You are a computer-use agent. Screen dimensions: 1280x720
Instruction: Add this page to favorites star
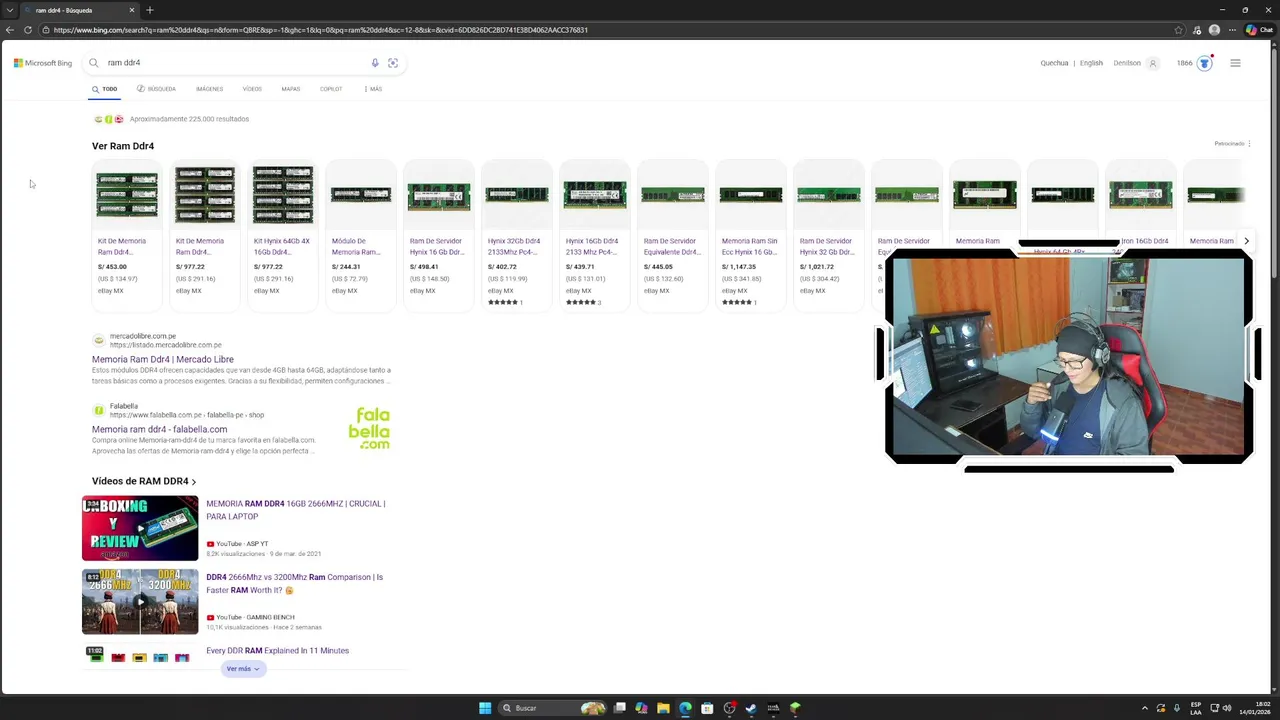coord(1179,30)
